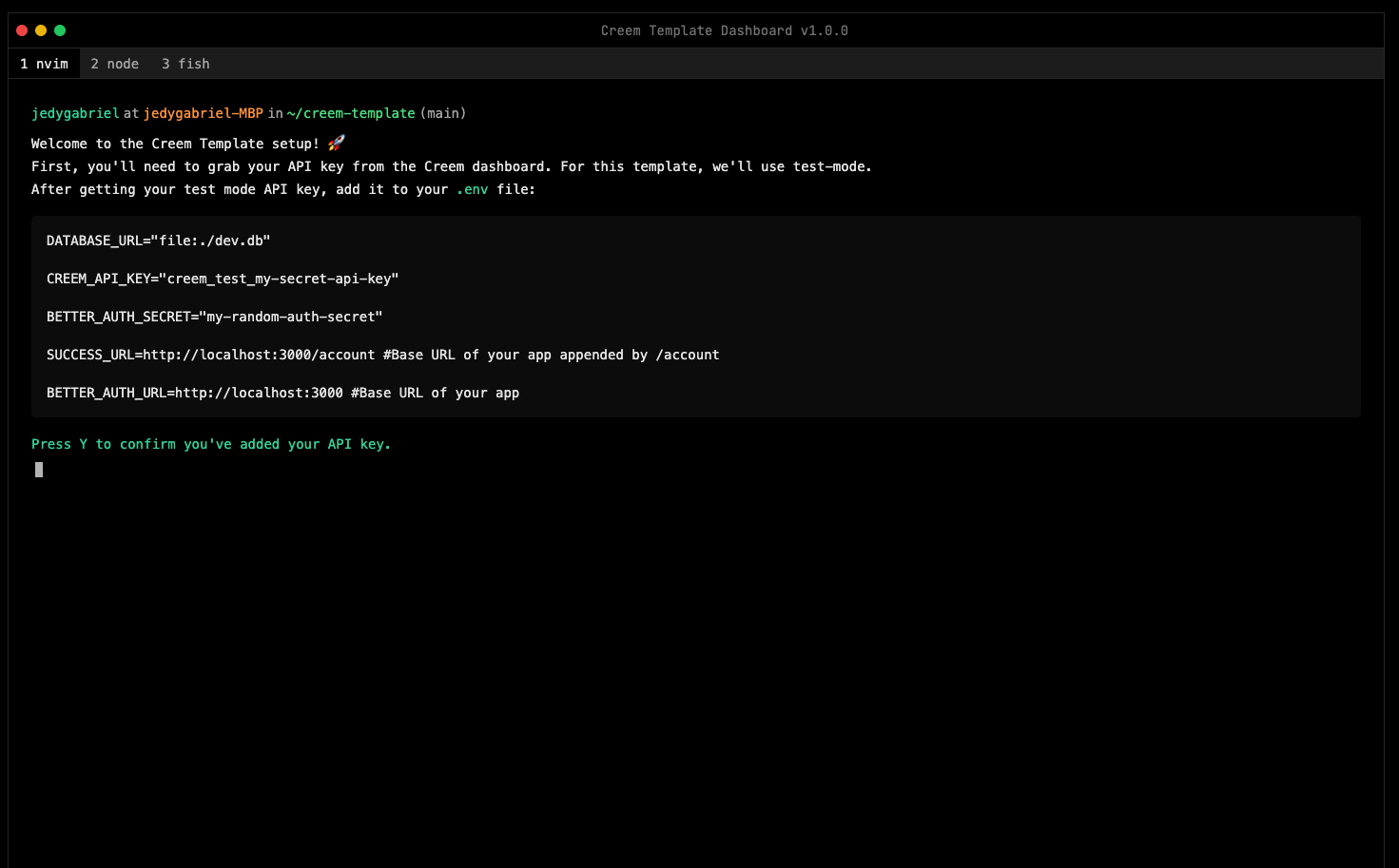Click the green .env file reference
The width and height of the screenshot is (1399, 868).
(x=472, y=189)
